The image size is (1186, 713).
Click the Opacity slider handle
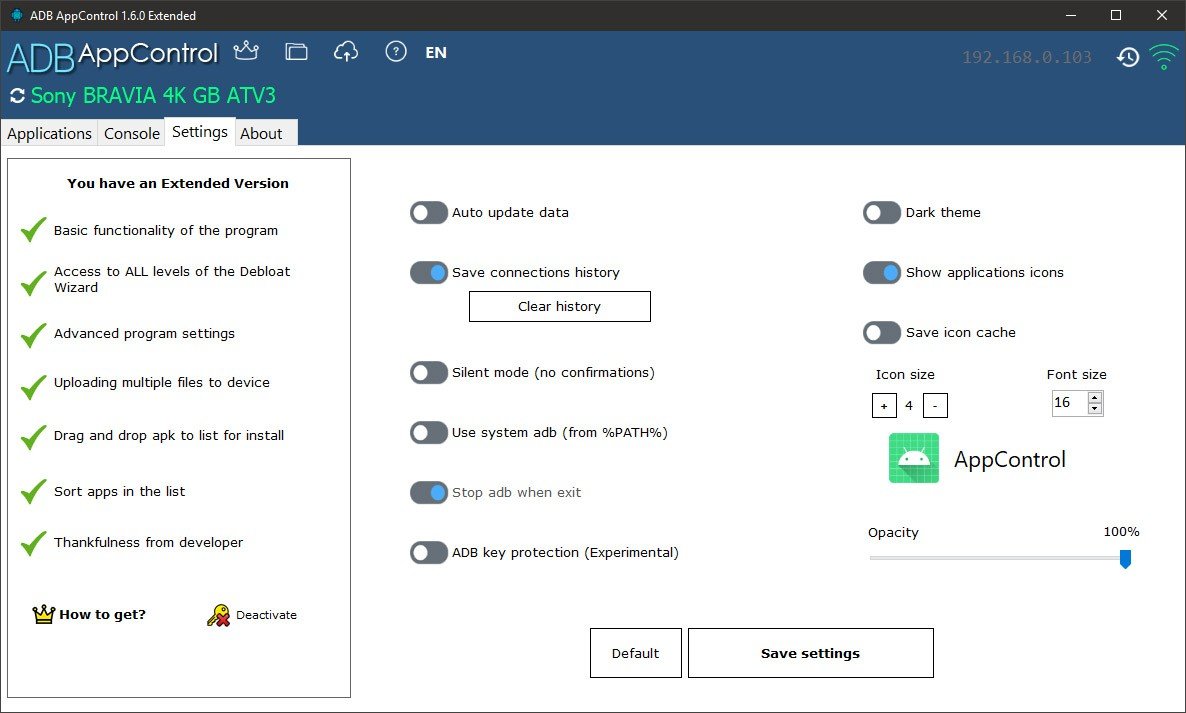(1125, 559)
